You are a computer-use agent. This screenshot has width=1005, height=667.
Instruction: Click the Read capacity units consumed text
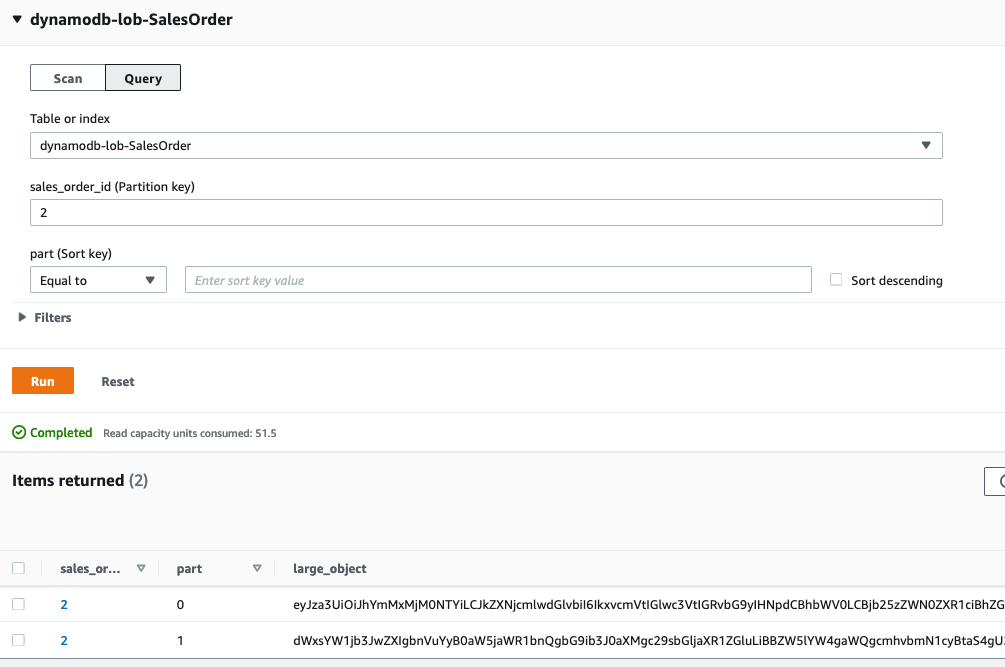point(190,433)
